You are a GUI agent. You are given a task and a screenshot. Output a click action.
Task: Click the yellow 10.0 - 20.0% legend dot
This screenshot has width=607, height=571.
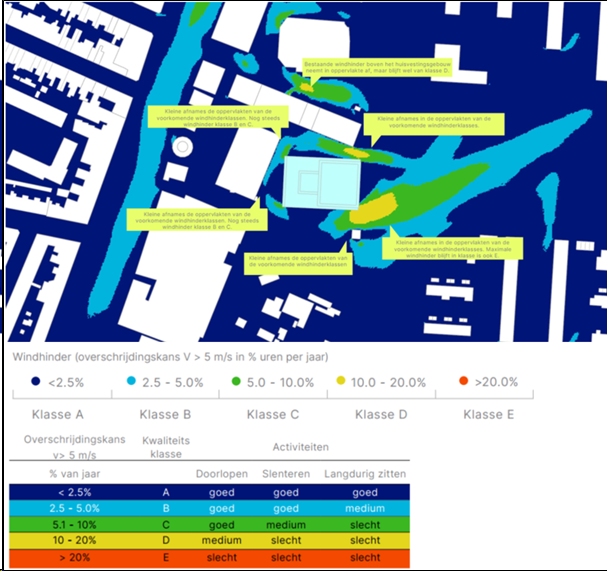341,381
